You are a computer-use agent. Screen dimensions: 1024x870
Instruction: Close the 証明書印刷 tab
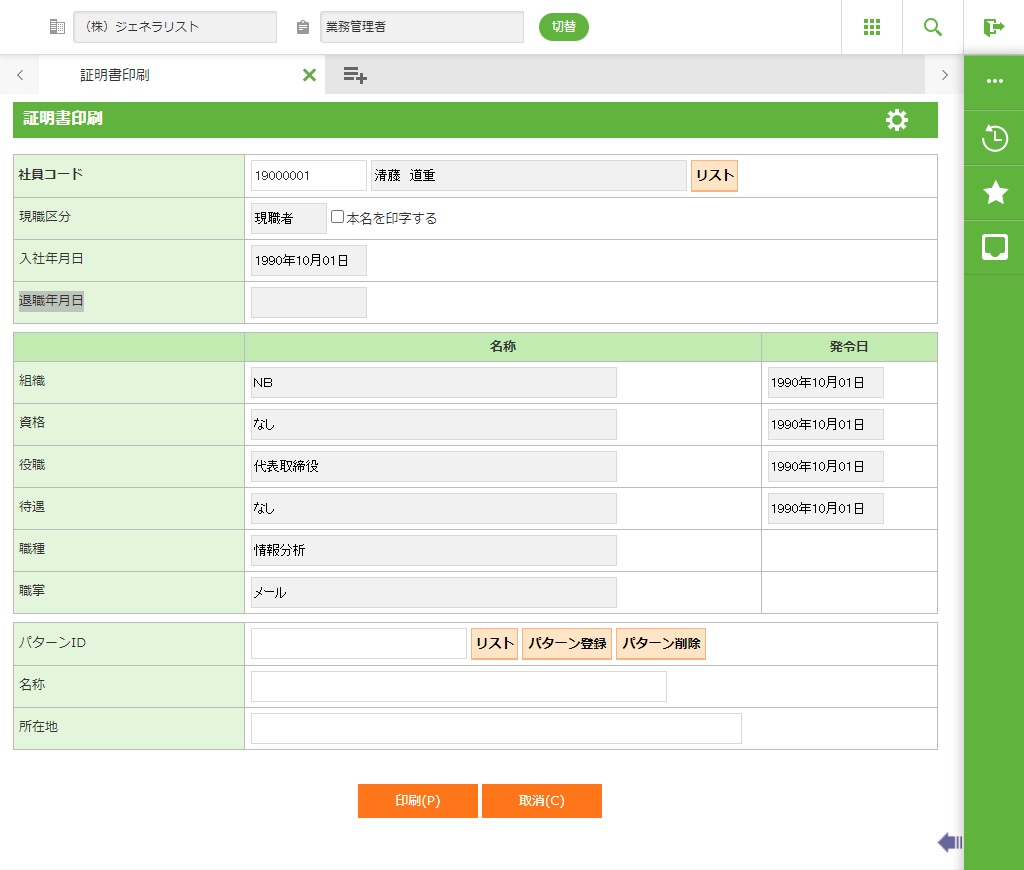coord(309,75)
